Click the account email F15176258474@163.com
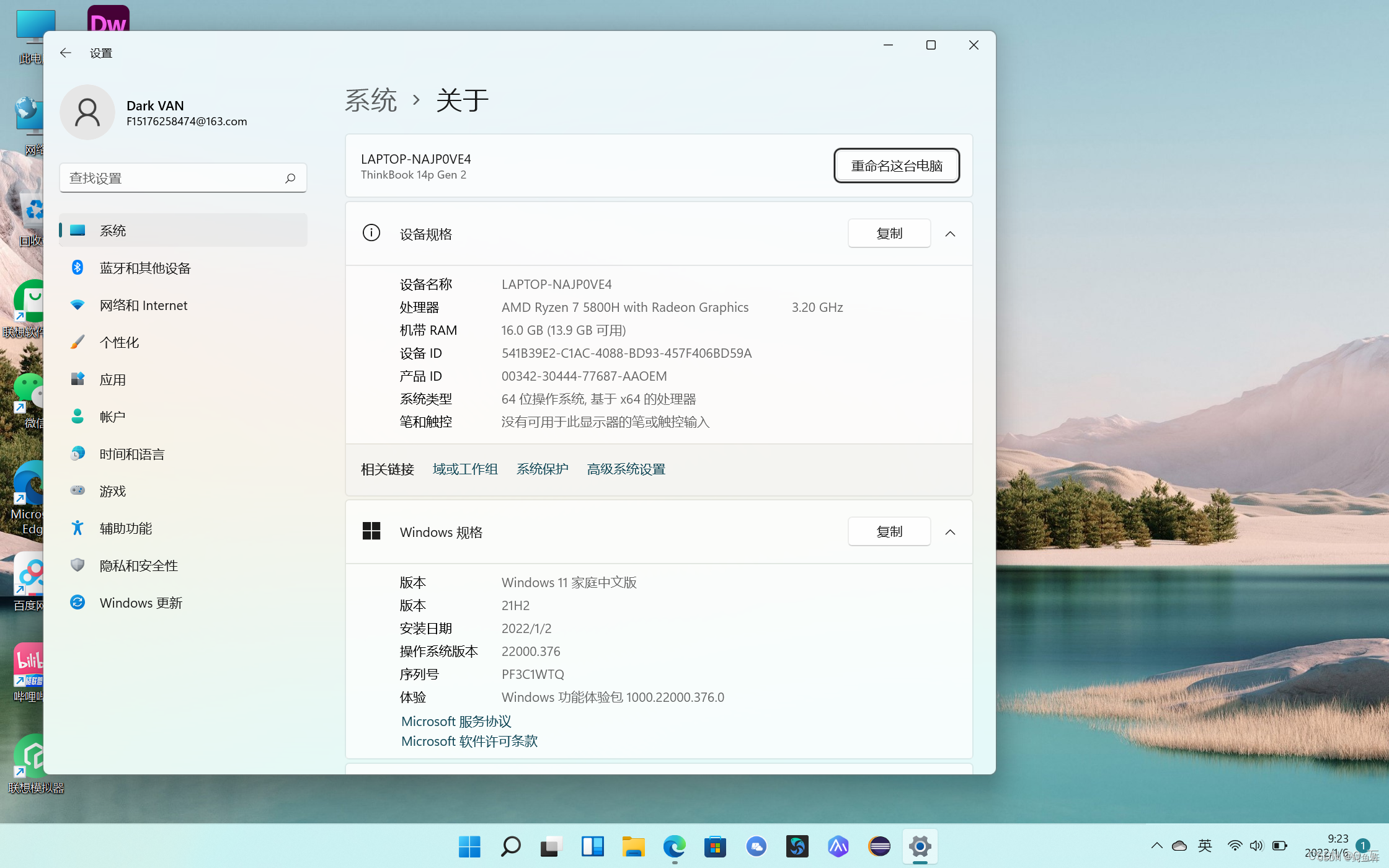The image size is (1389, 868). (187, 122)
